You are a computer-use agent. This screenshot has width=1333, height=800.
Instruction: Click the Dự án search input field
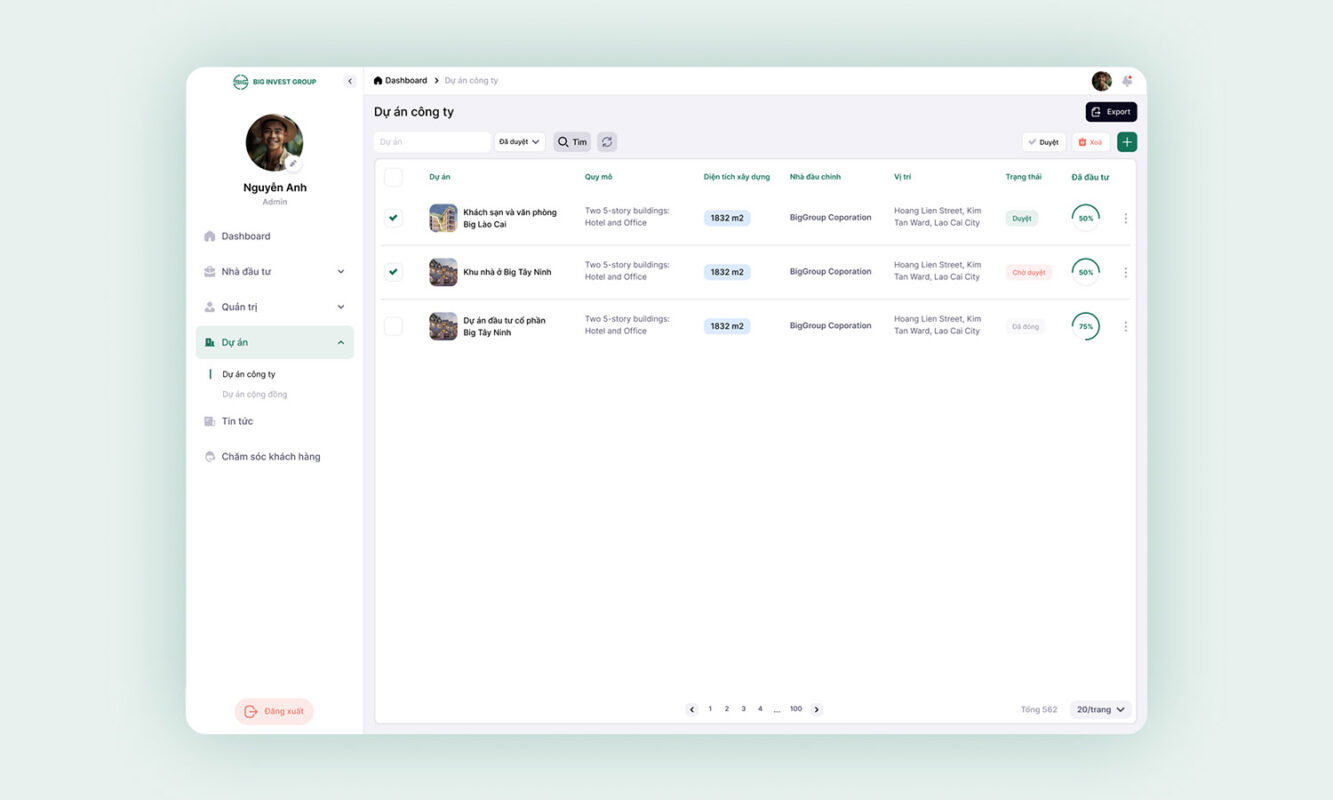coord(432,142)
